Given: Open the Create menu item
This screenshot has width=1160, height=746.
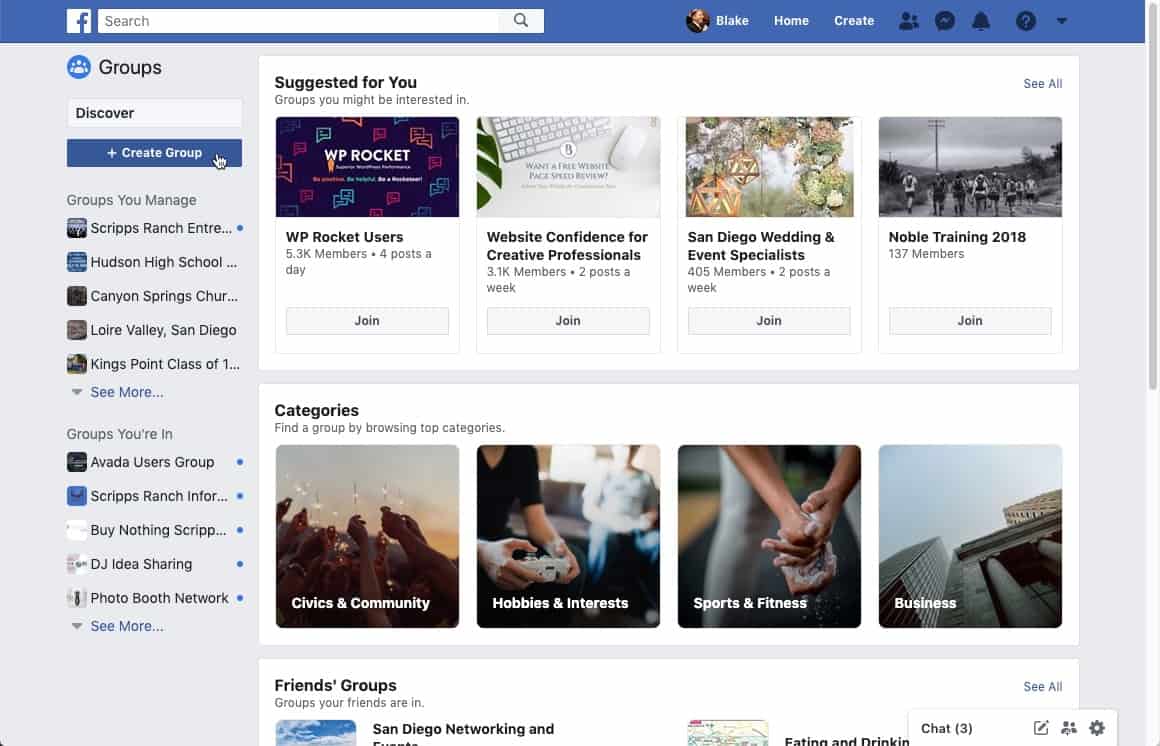Looking at the screenshot, I should click(854, 20).
